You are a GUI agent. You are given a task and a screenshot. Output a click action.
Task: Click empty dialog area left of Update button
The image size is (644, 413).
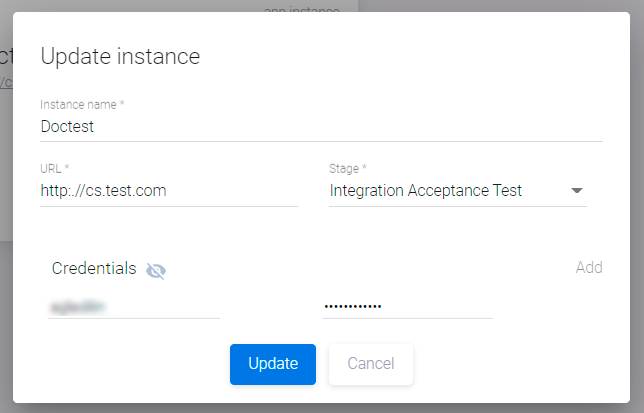(x=130, y=364)
